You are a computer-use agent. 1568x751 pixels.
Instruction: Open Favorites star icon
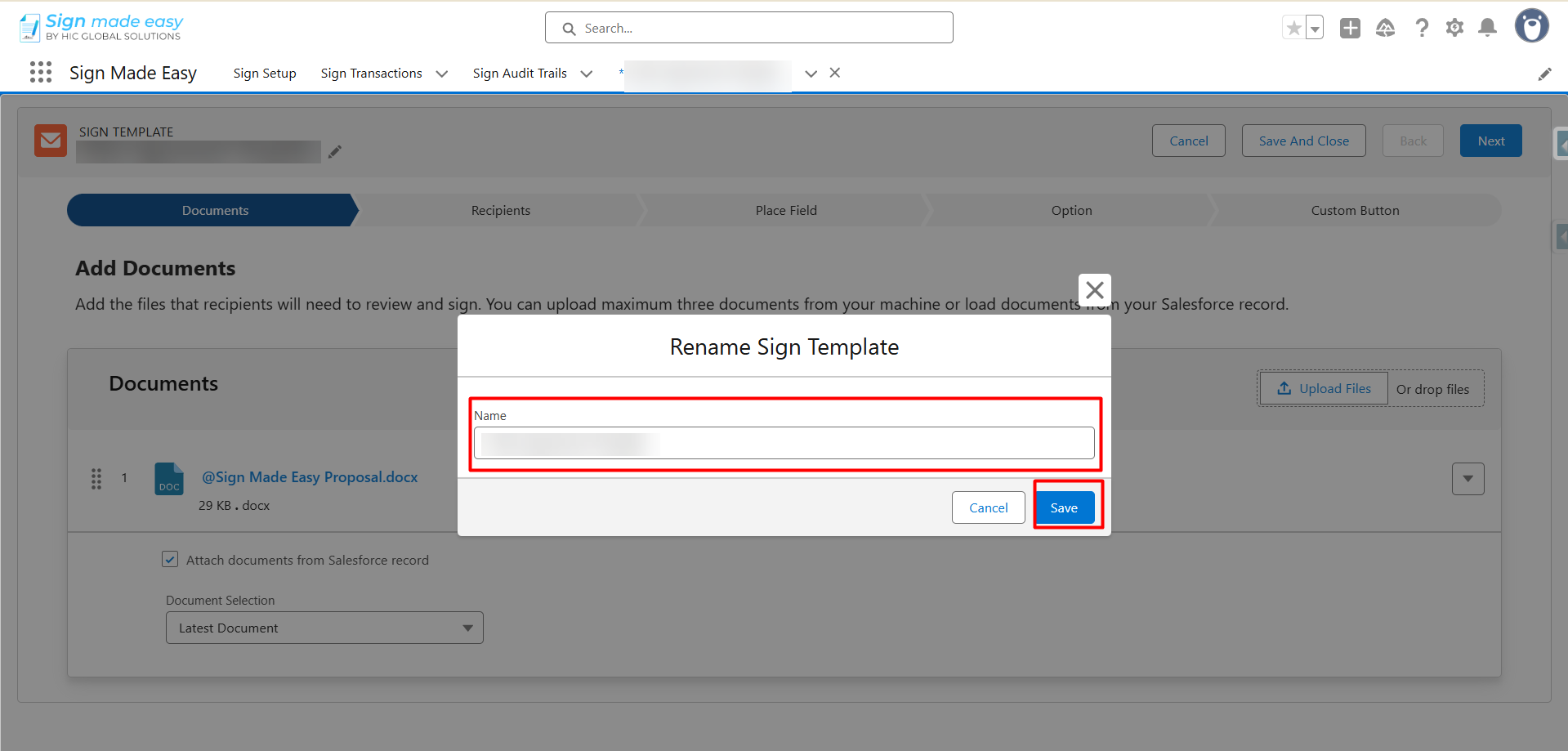pos(1293,29)
